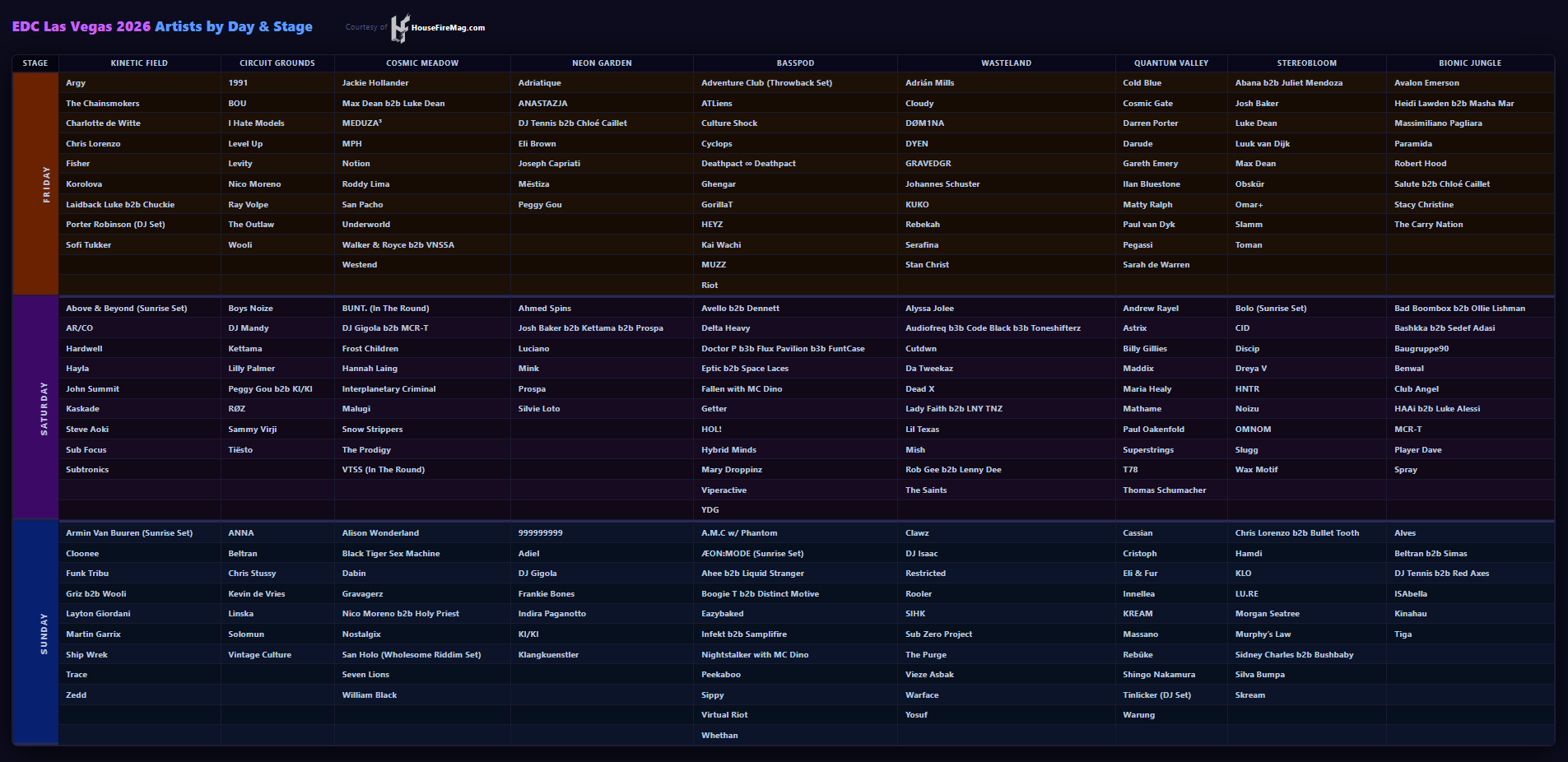This screenshot has height=762, width=1568.
Task: Open the HouseFireMag.com link
Action: 448,28
